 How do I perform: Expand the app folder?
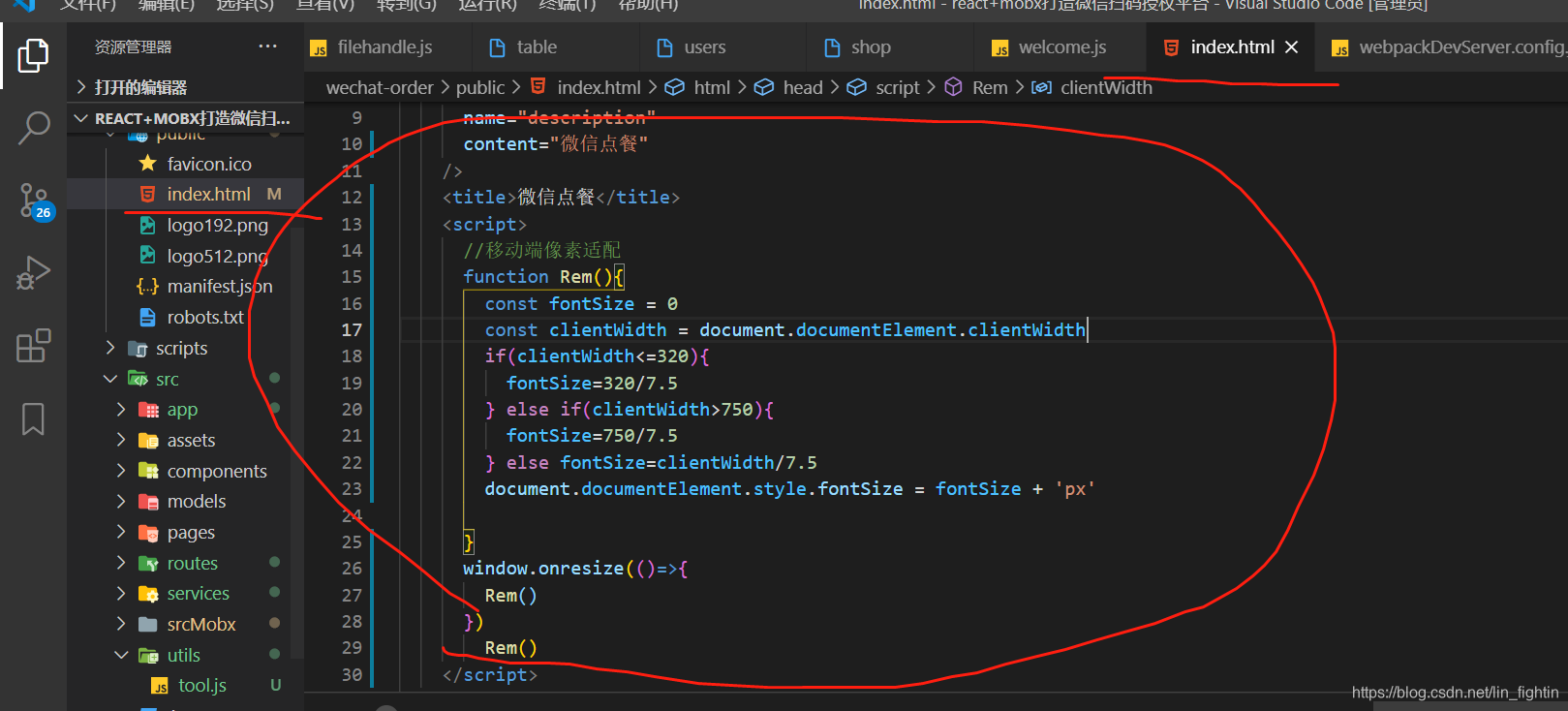[182, 410]
